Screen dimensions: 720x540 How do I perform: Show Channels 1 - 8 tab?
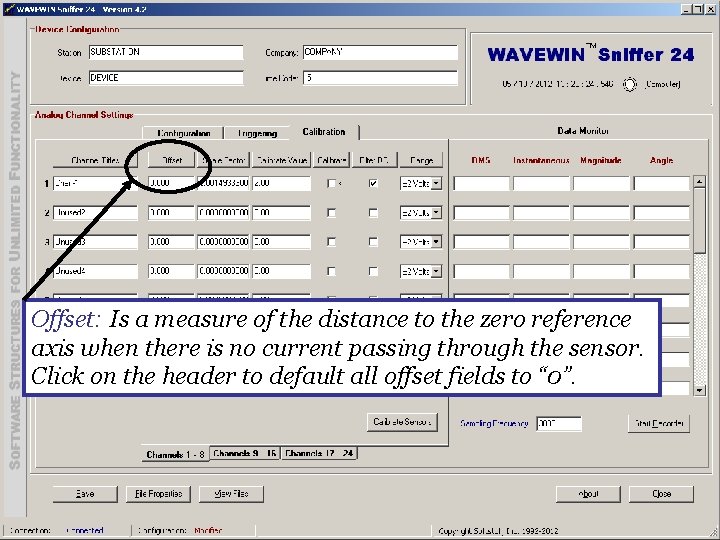(x=175, y=454)
